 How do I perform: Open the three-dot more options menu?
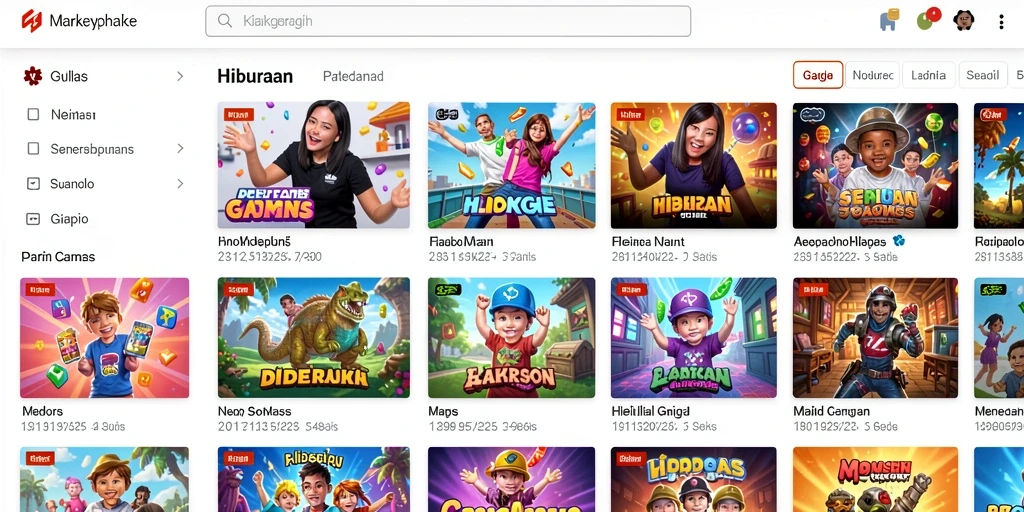pos(1001,22)
